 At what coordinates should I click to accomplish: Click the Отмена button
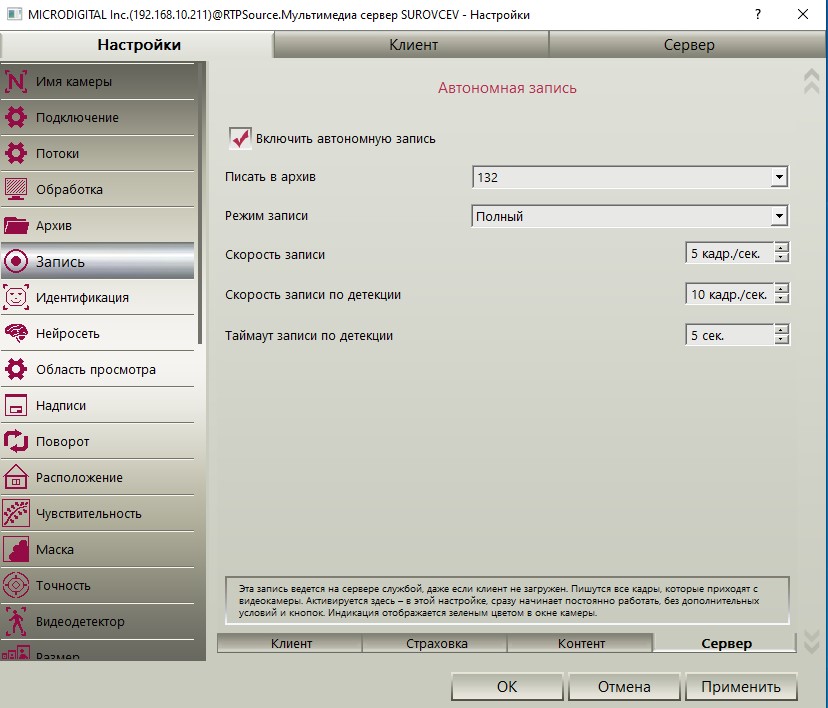(624, 686)
